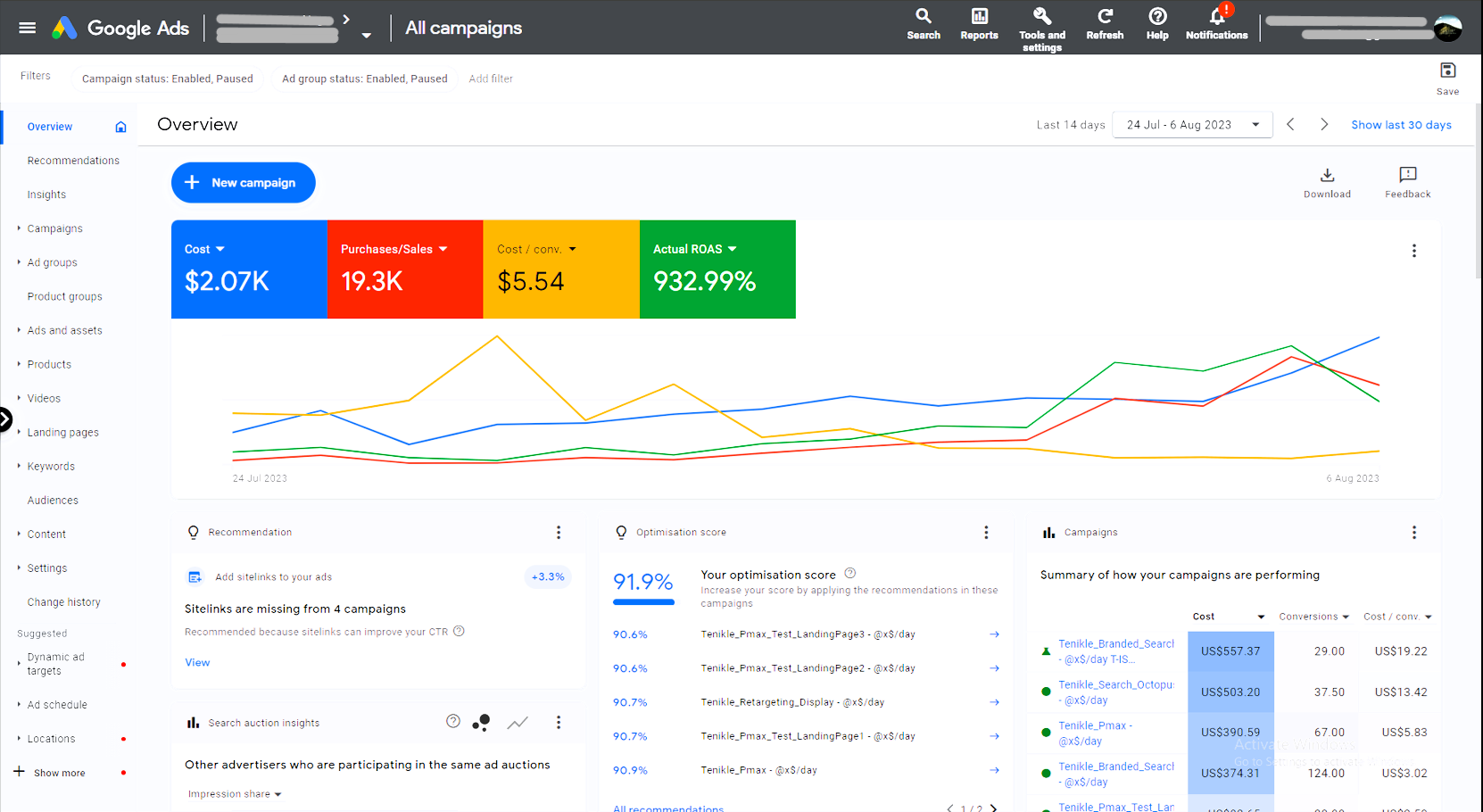Click the New campaign button

(x=243, y=183)
